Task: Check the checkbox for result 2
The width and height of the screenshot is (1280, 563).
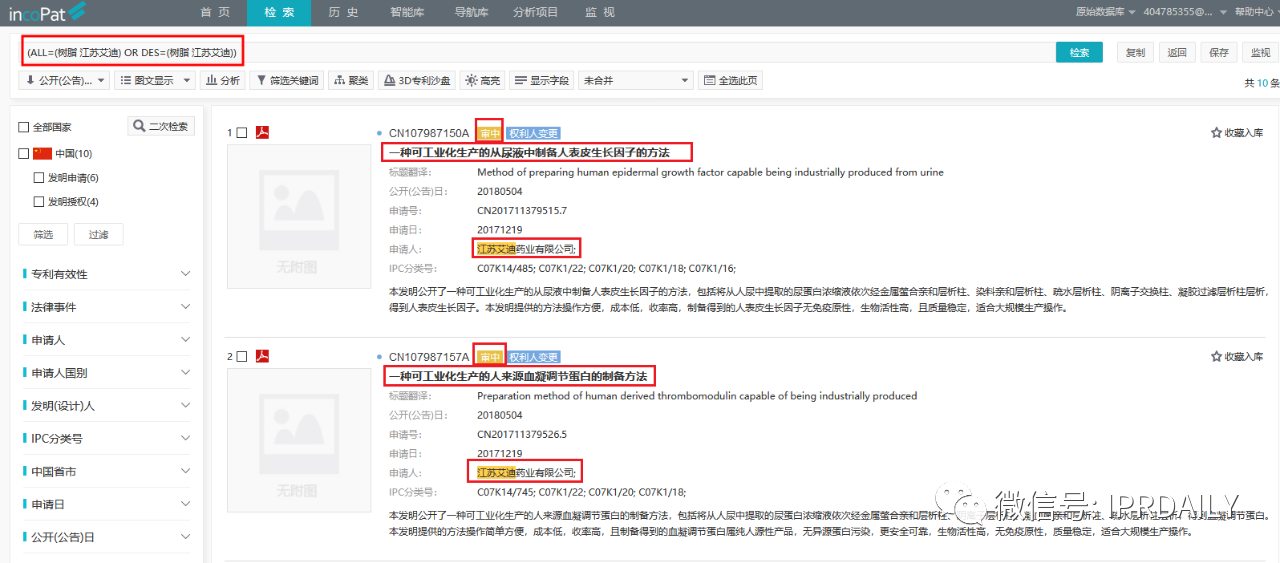Action: click(x=242, y=357)
